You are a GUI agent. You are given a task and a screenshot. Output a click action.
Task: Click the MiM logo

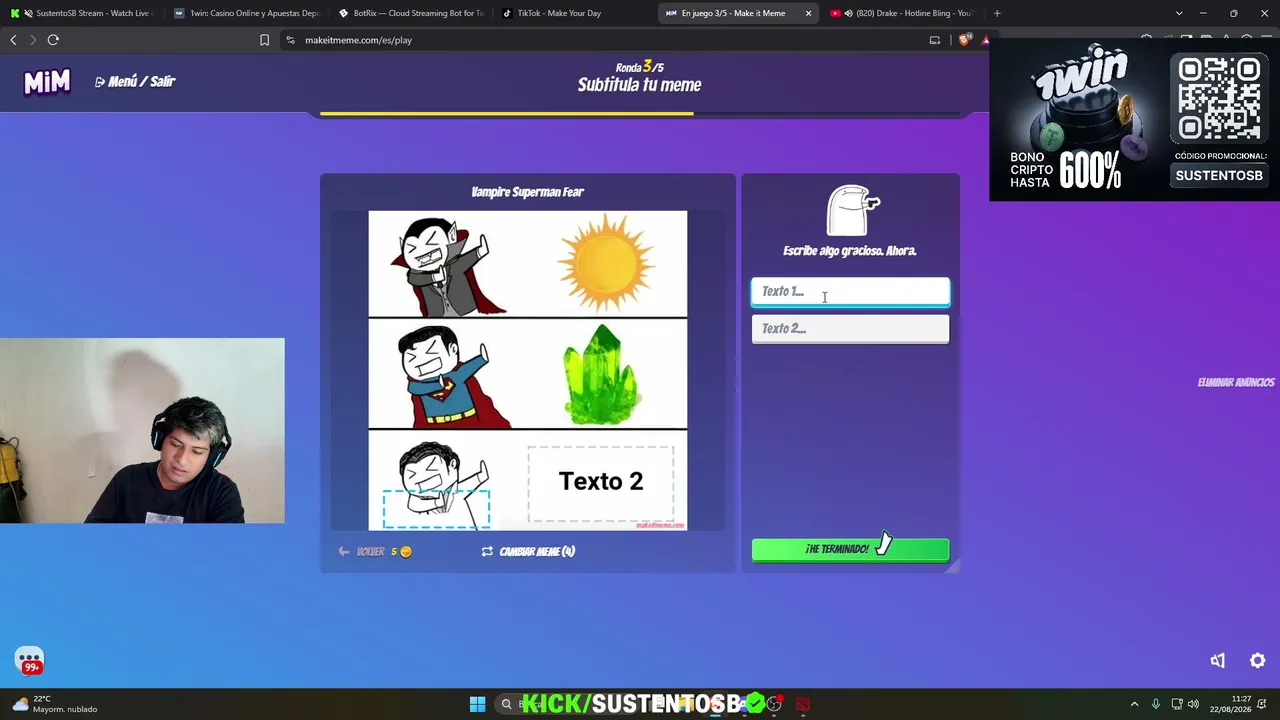coord(47,82)
